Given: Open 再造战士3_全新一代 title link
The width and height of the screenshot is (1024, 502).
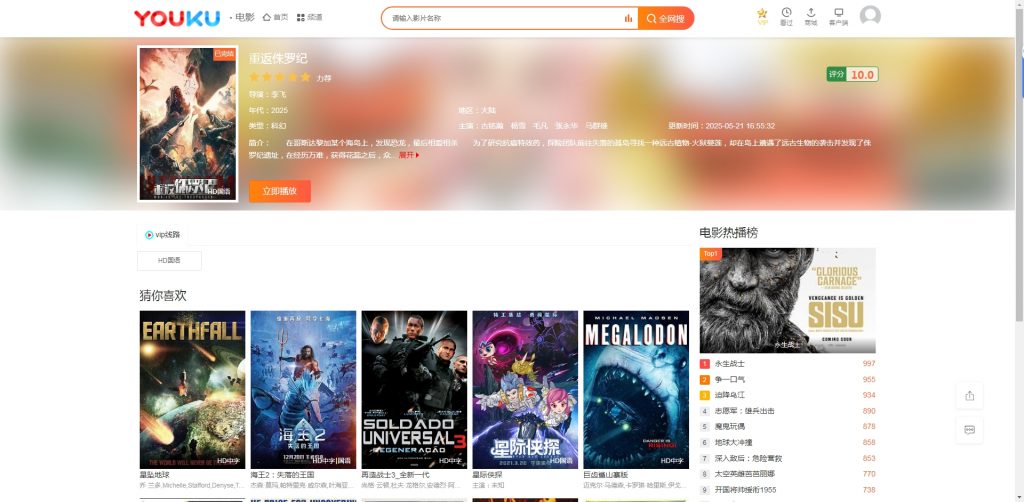Looking at the screenshot, I should point(395,475).
